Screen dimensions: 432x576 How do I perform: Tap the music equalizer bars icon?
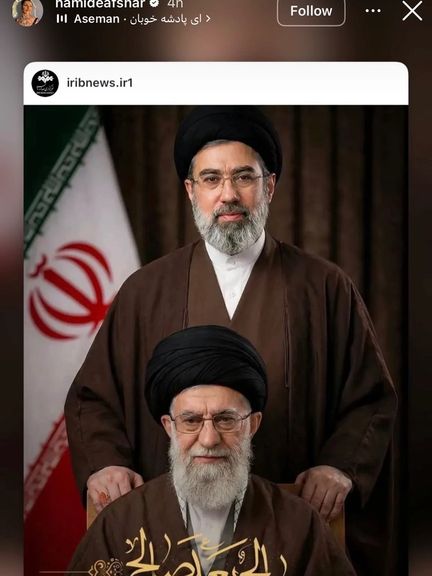(62, 19)
